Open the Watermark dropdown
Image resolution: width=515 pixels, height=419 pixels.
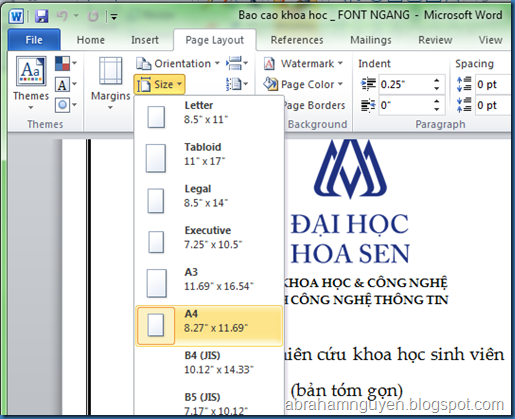click(x=303, y=63)
